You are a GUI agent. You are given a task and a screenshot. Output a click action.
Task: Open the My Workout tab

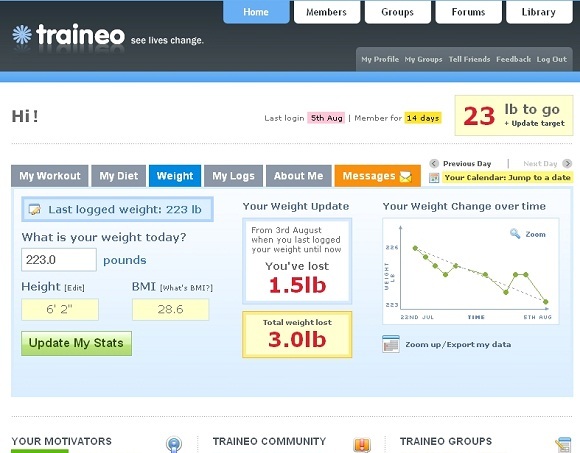click(x=50, y=176)
